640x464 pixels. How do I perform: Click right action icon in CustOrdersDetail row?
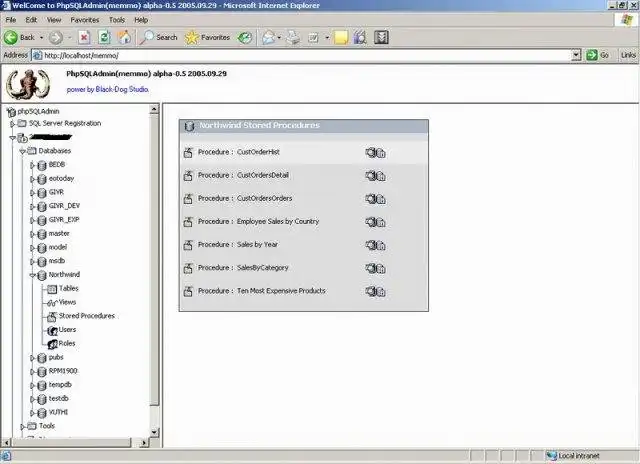tap(380, 177)
